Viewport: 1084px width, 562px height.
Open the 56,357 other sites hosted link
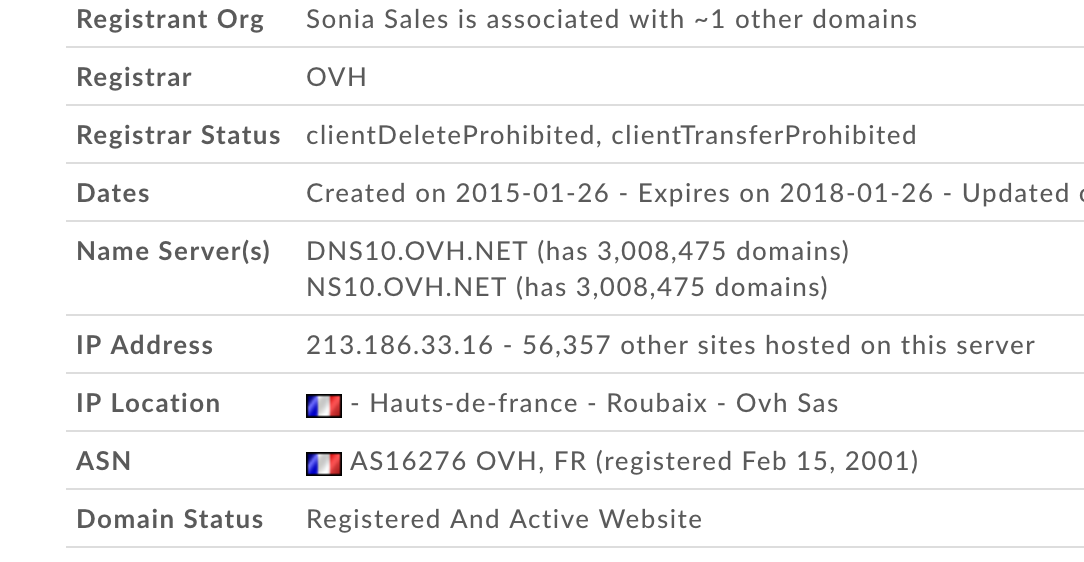778,345
